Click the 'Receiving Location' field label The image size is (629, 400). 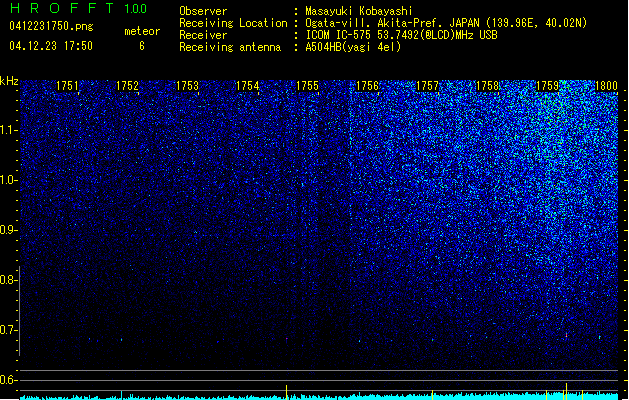[x=233, y=23]
